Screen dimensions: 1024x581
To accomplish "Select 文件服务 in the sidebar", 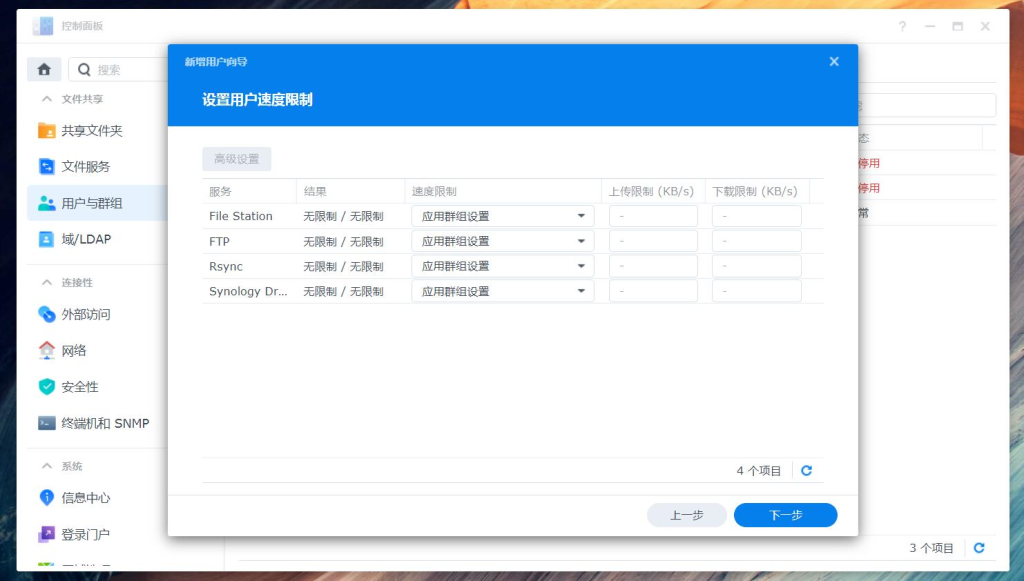I will pos(82,166).
